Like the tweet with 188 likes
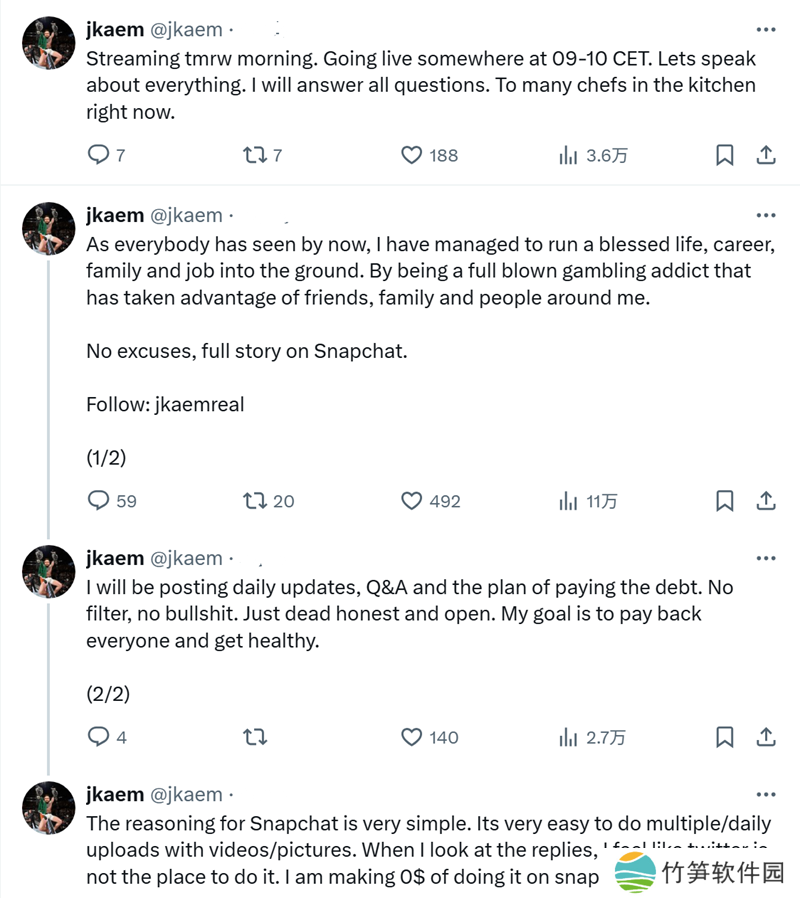Viewport: 800px width, 898px height. point(412,155)
